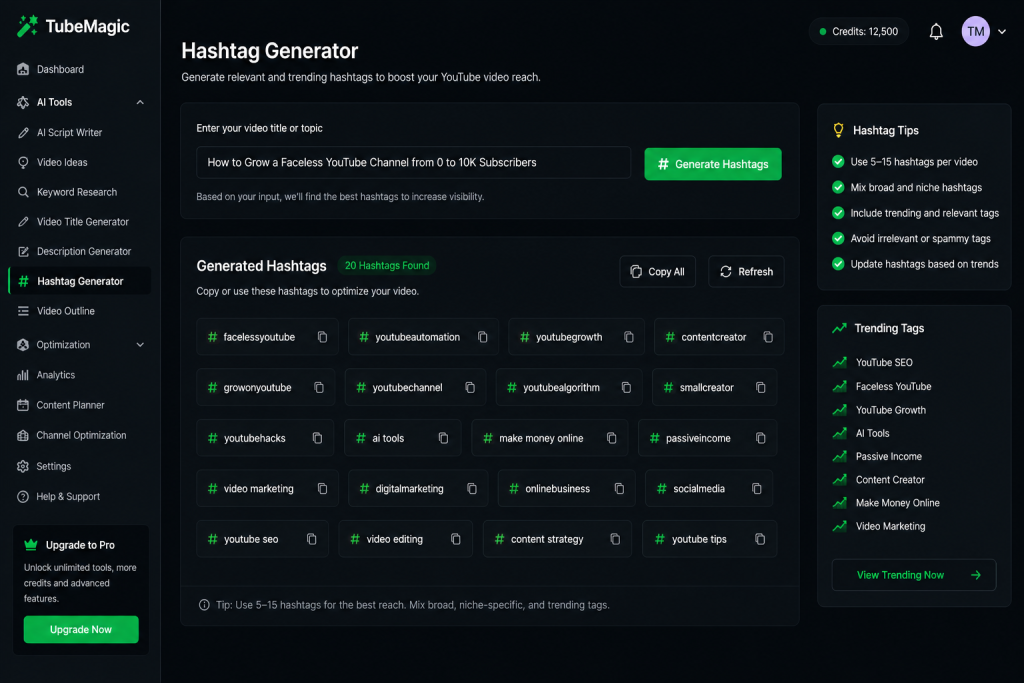1024x683 pixels.
Task: Click the TubeMagic wand logo
Action: [27, 26]
